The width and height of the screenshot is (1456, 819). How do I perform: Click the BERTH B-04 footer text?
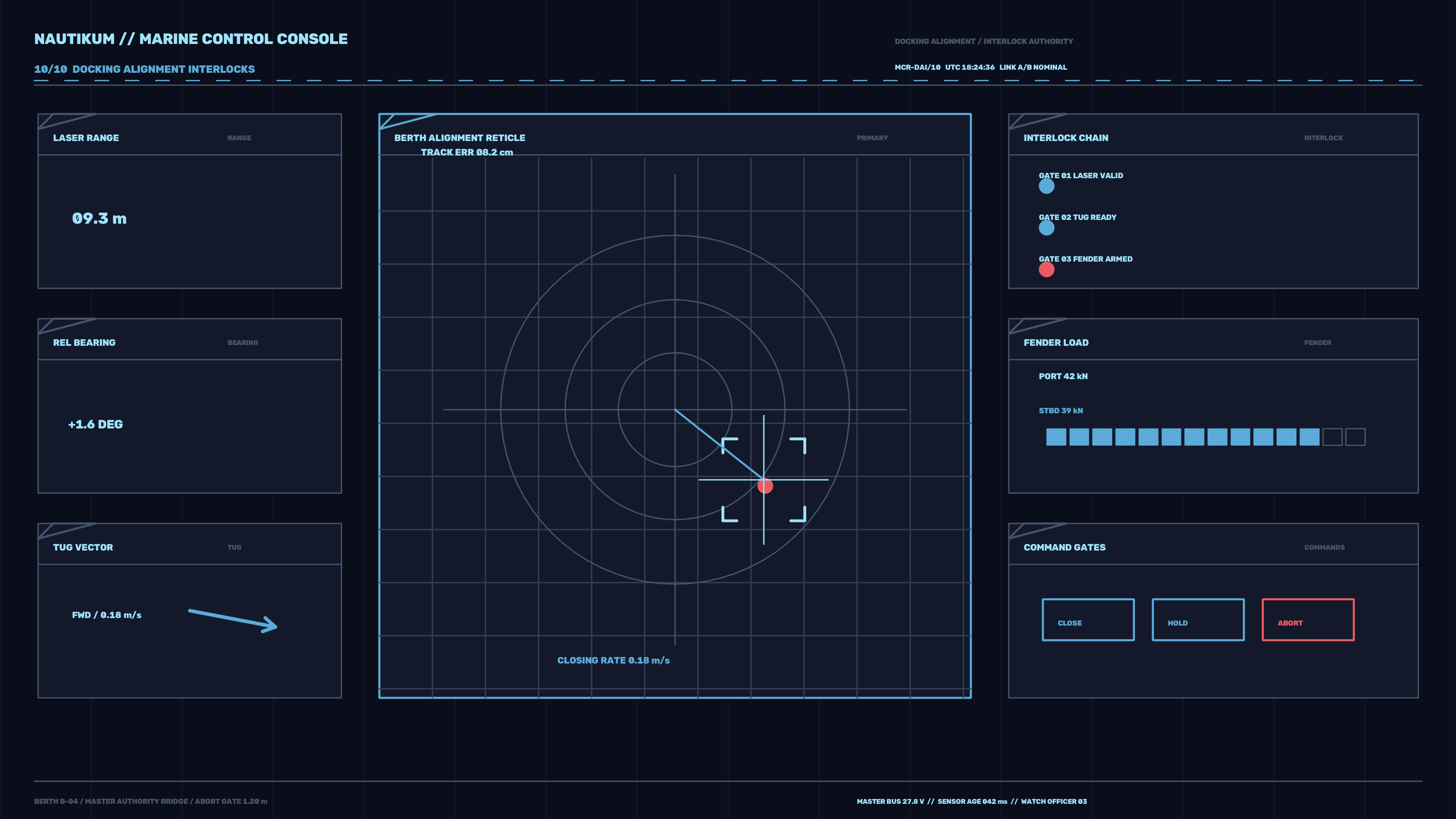(x=56, y=802)
